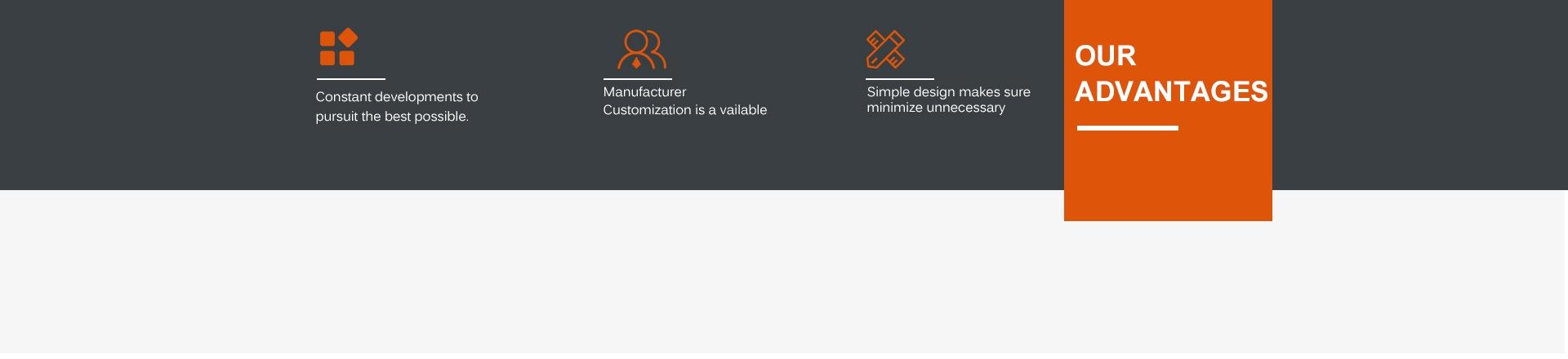Click the white underline below the ruler-pencil icon
Viewport: 1568px width, 359px height.
coord(899,79)
